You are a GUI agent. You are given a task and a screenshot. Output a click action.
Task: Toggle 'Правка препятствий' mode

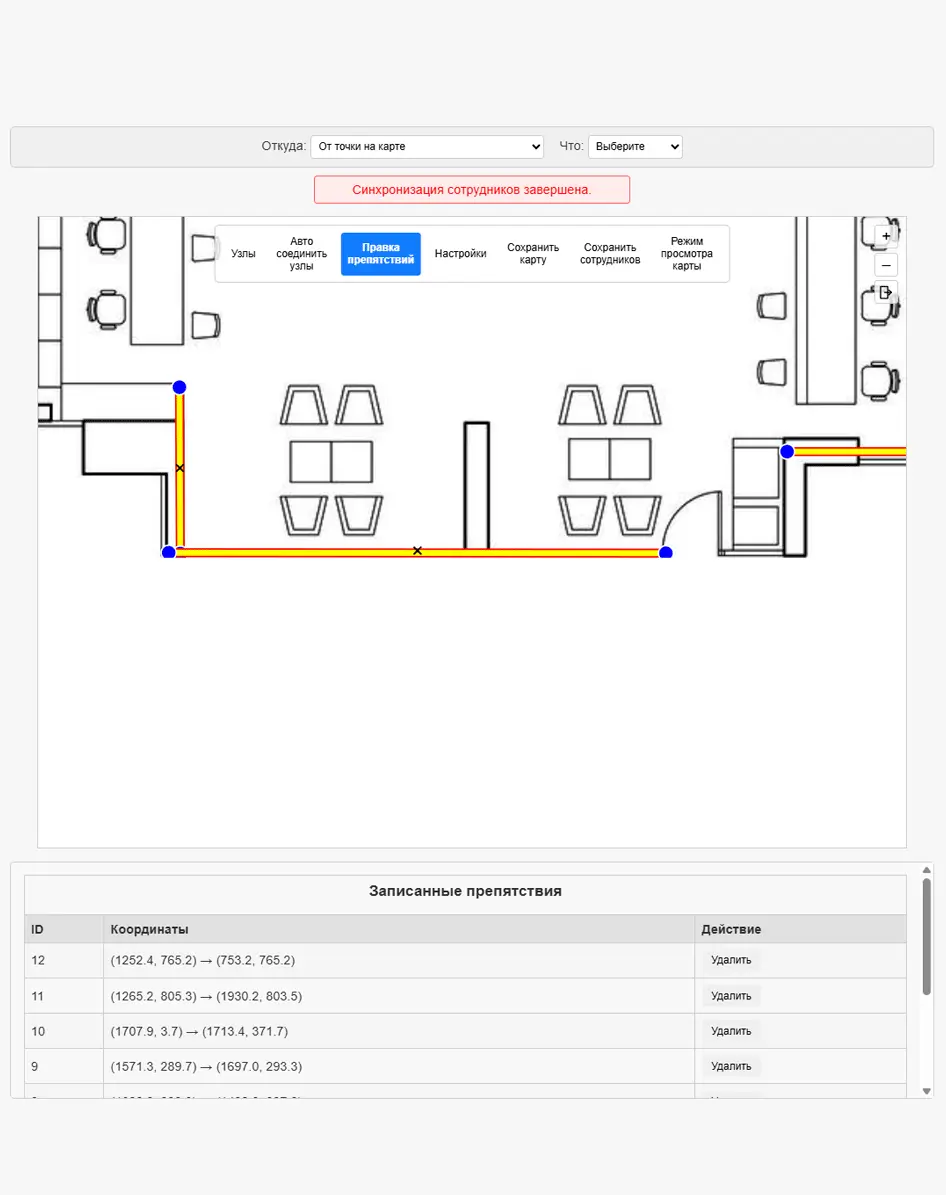[x=380, y=254]
